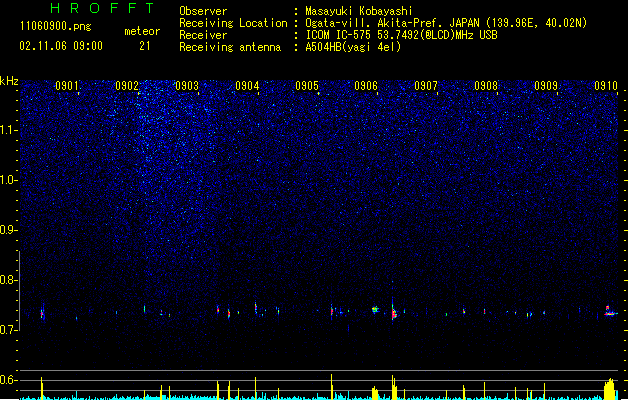Click the 0903 time marker

tap(187, 85)
